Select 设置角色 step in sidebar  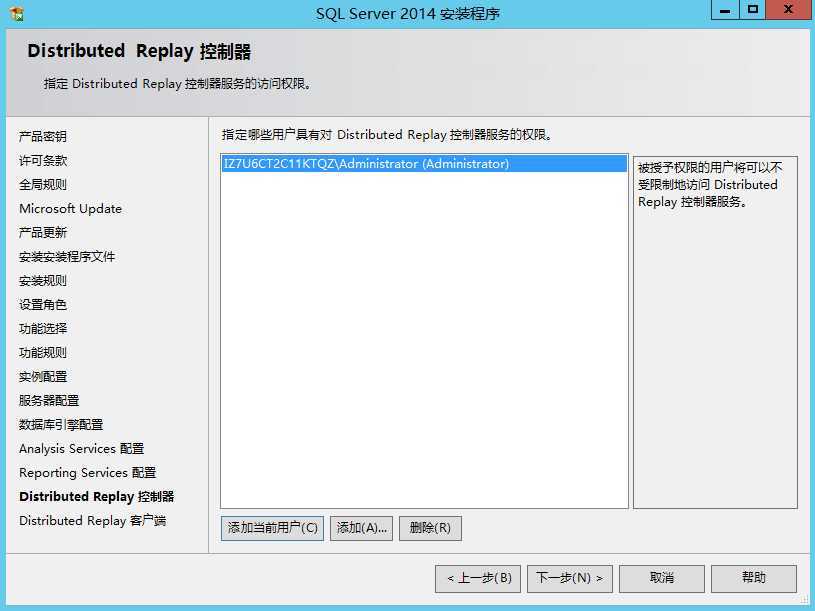pyautogui.click(x=43, y=304)
